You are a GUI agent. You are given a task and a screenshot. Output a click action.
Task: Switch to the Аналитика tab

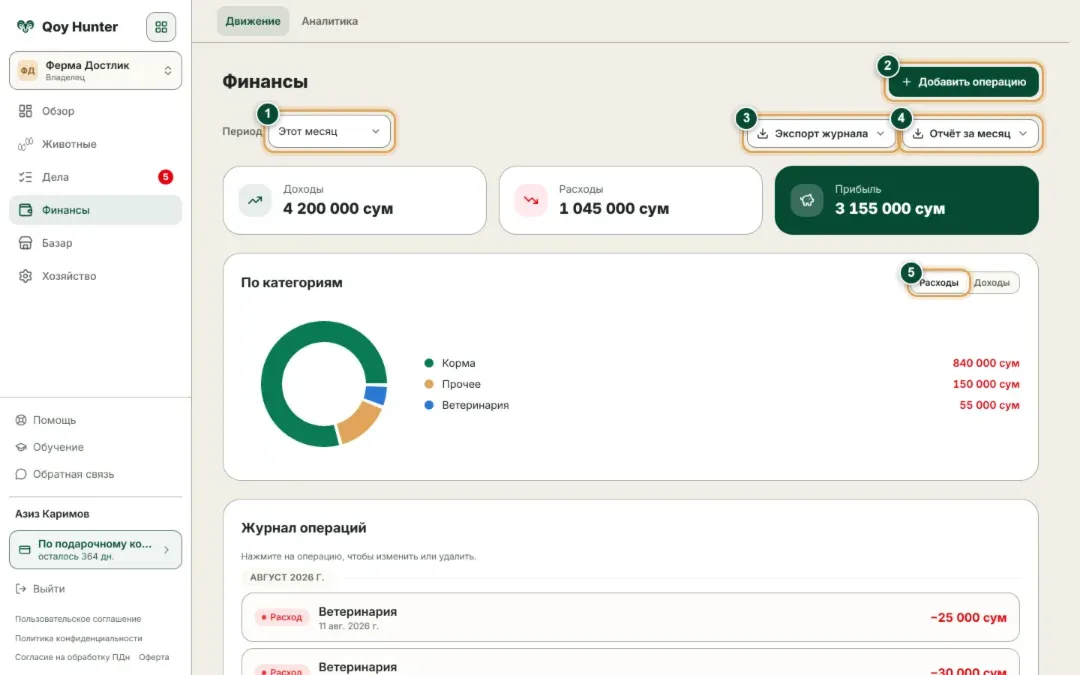[330, 21]
